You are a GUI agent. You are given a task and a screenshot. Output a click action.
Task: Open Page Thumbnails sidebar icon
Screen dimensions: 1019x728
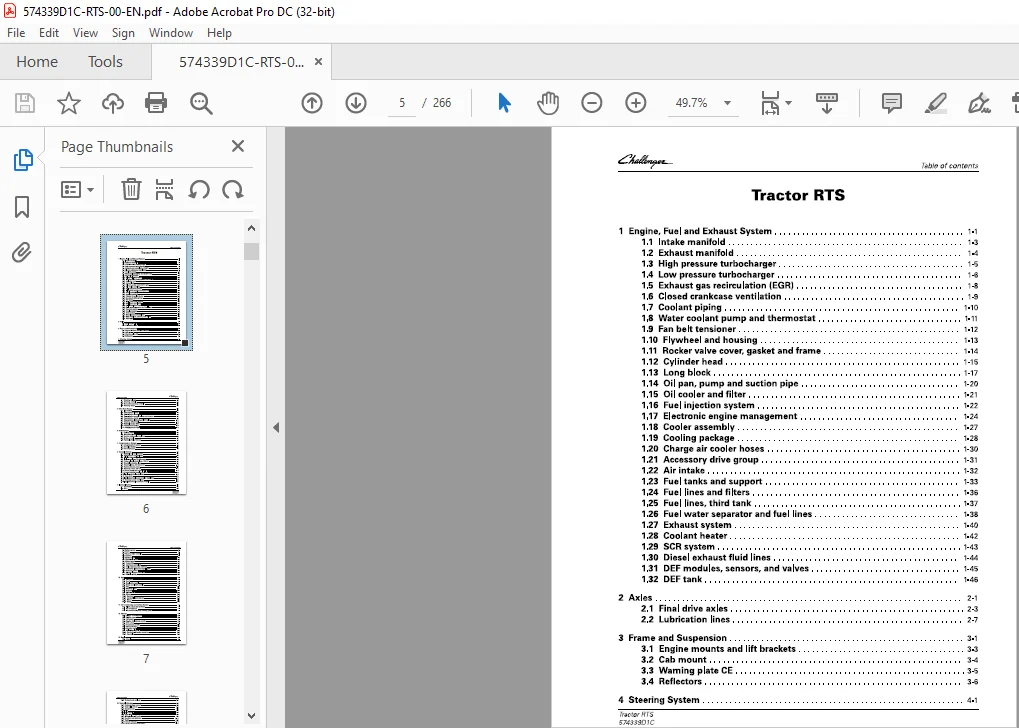tap(23, 160)
